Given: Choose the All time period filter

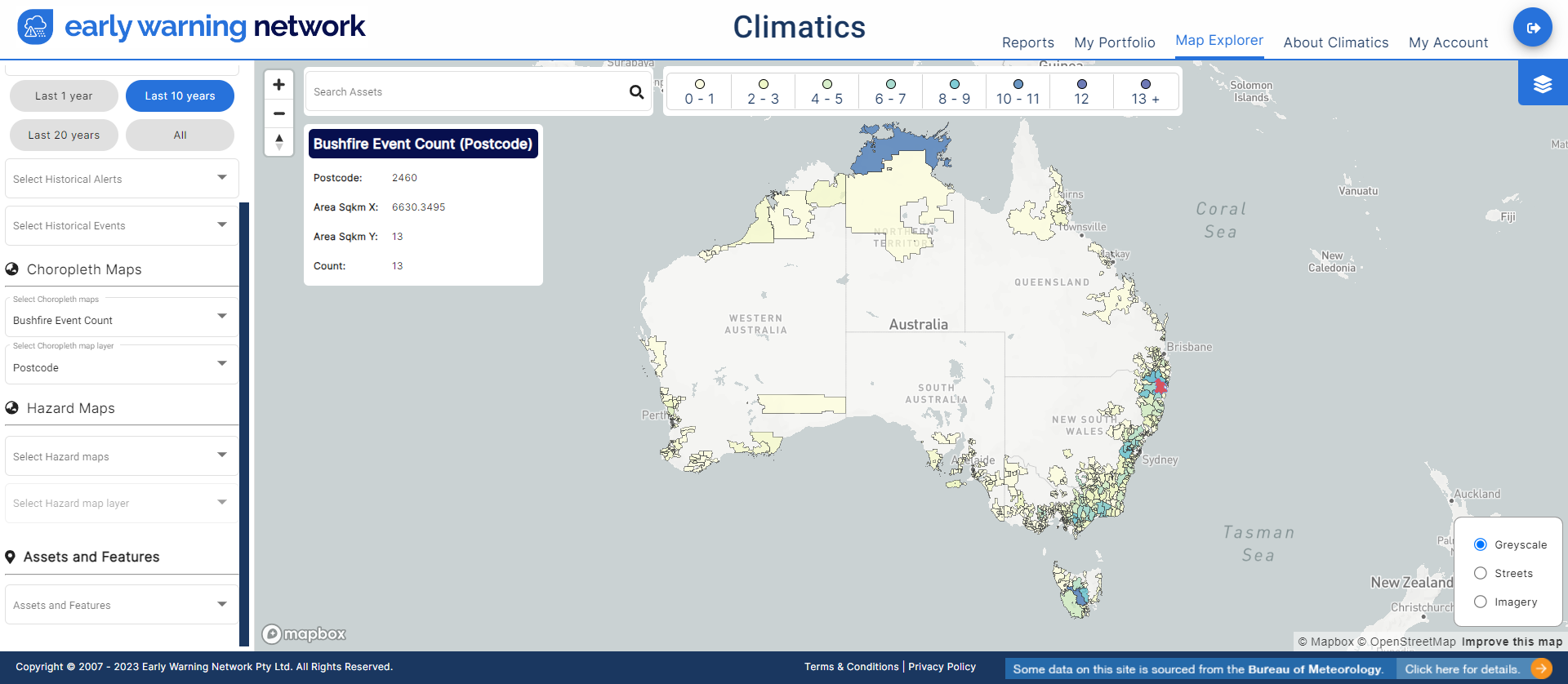Looking at the screenshot, I should pos(180,135).
